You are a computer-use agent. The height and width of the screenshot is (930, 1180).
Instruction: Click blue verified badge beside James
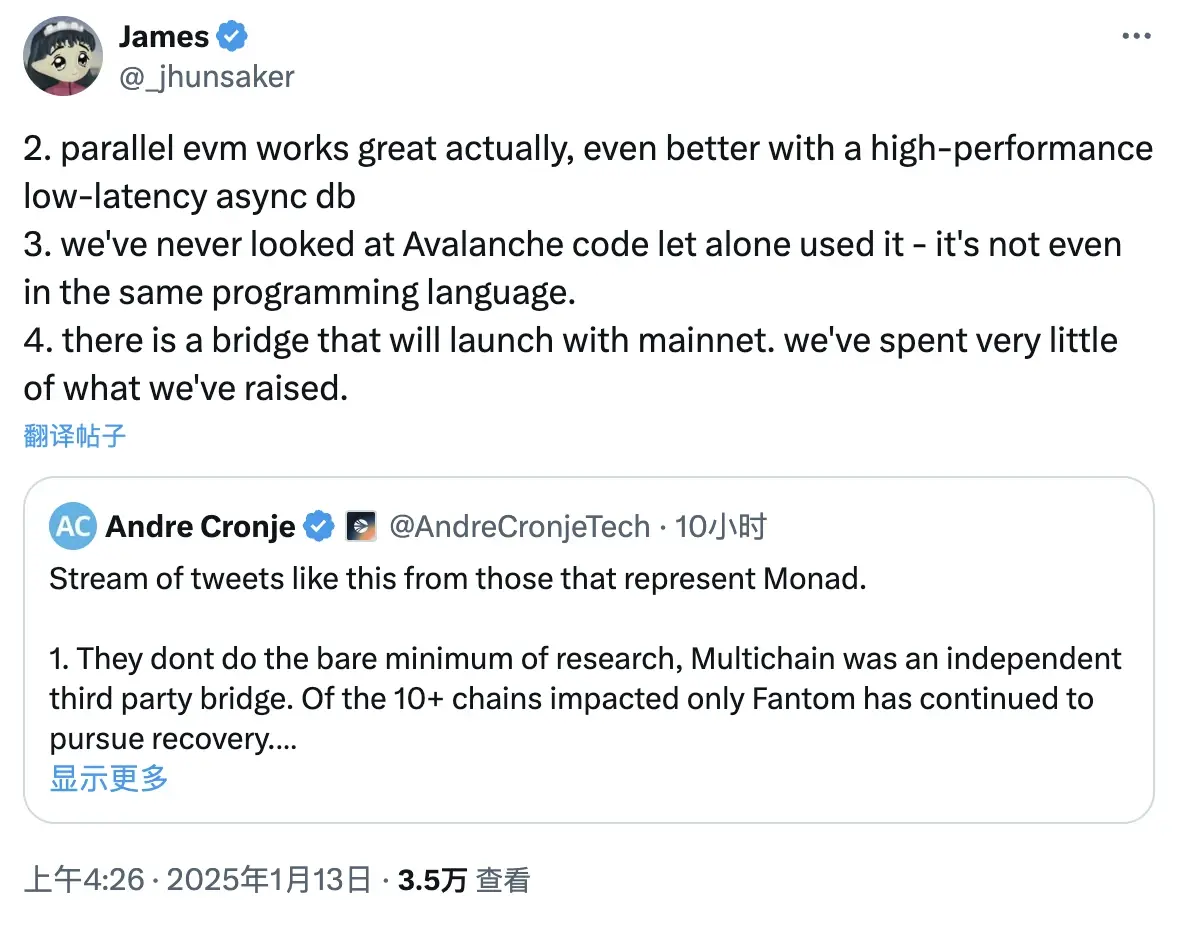[x=233, y=37]
